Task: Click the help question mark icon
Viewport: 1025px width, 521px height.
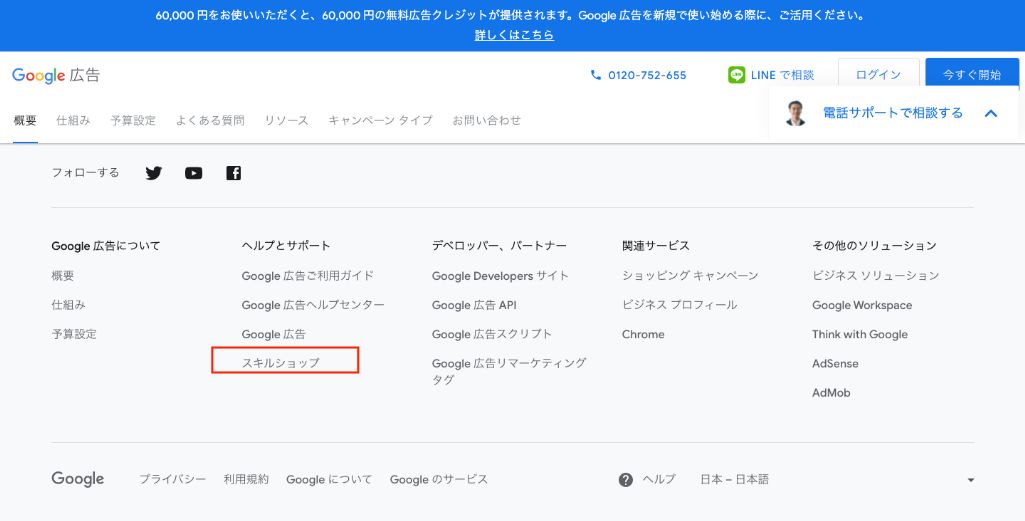Action: pyautogui.click(x=626, y=480)
